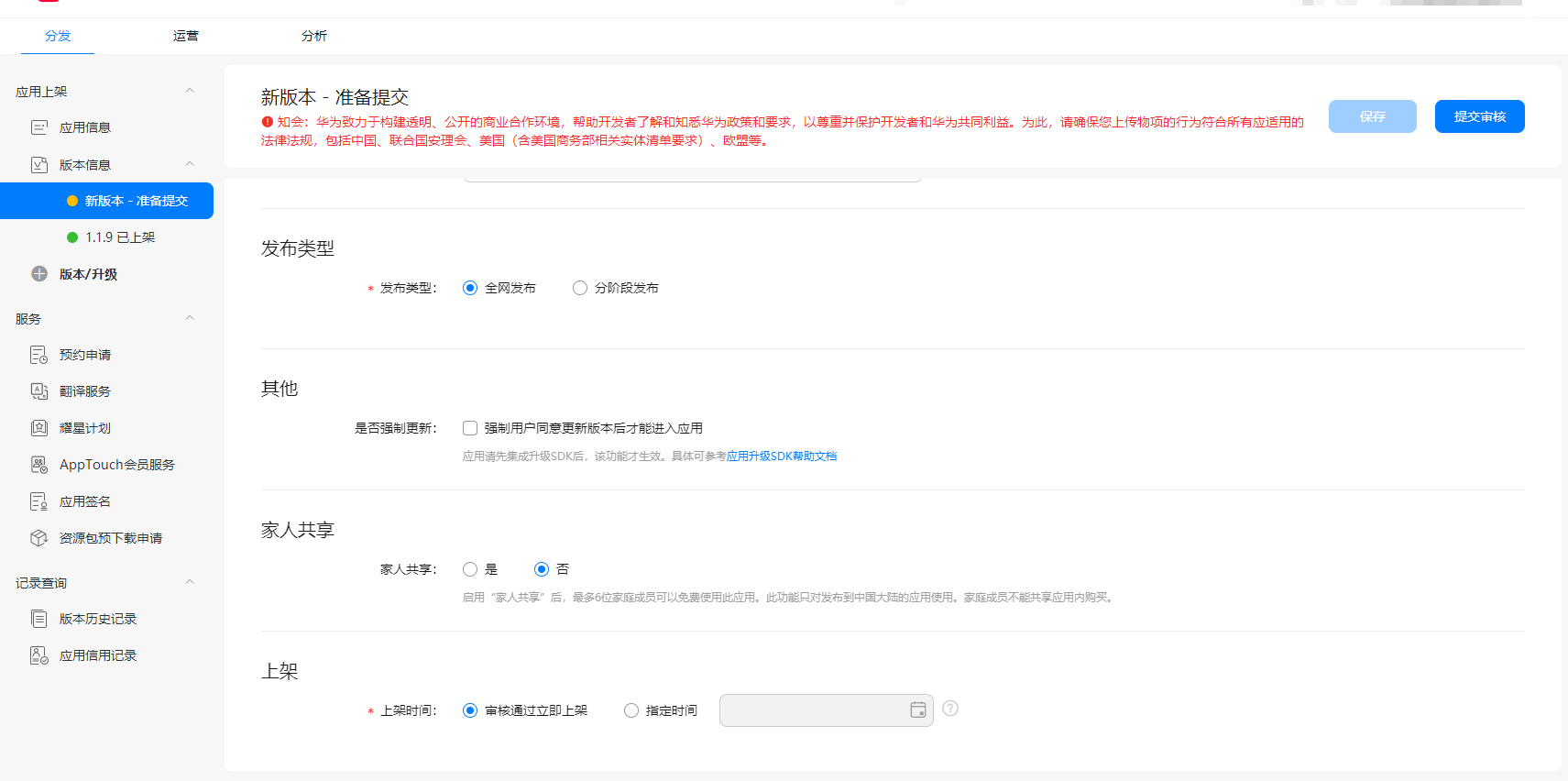
Task: Select 否 for family sharing
Action: (x=542, y=569)
